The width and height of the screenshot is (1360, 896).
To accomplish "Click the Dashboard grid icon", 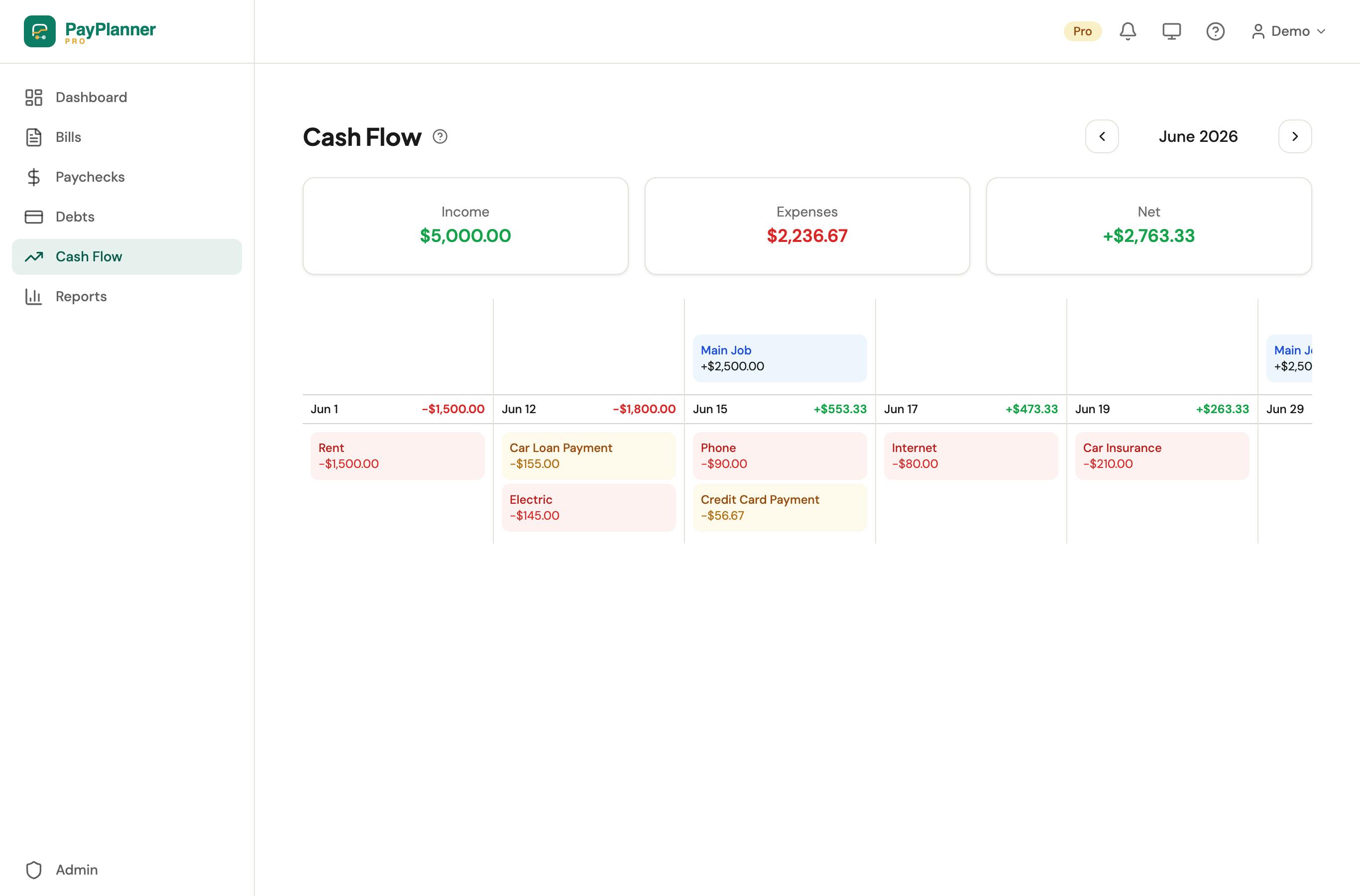I will click(34, 98).
